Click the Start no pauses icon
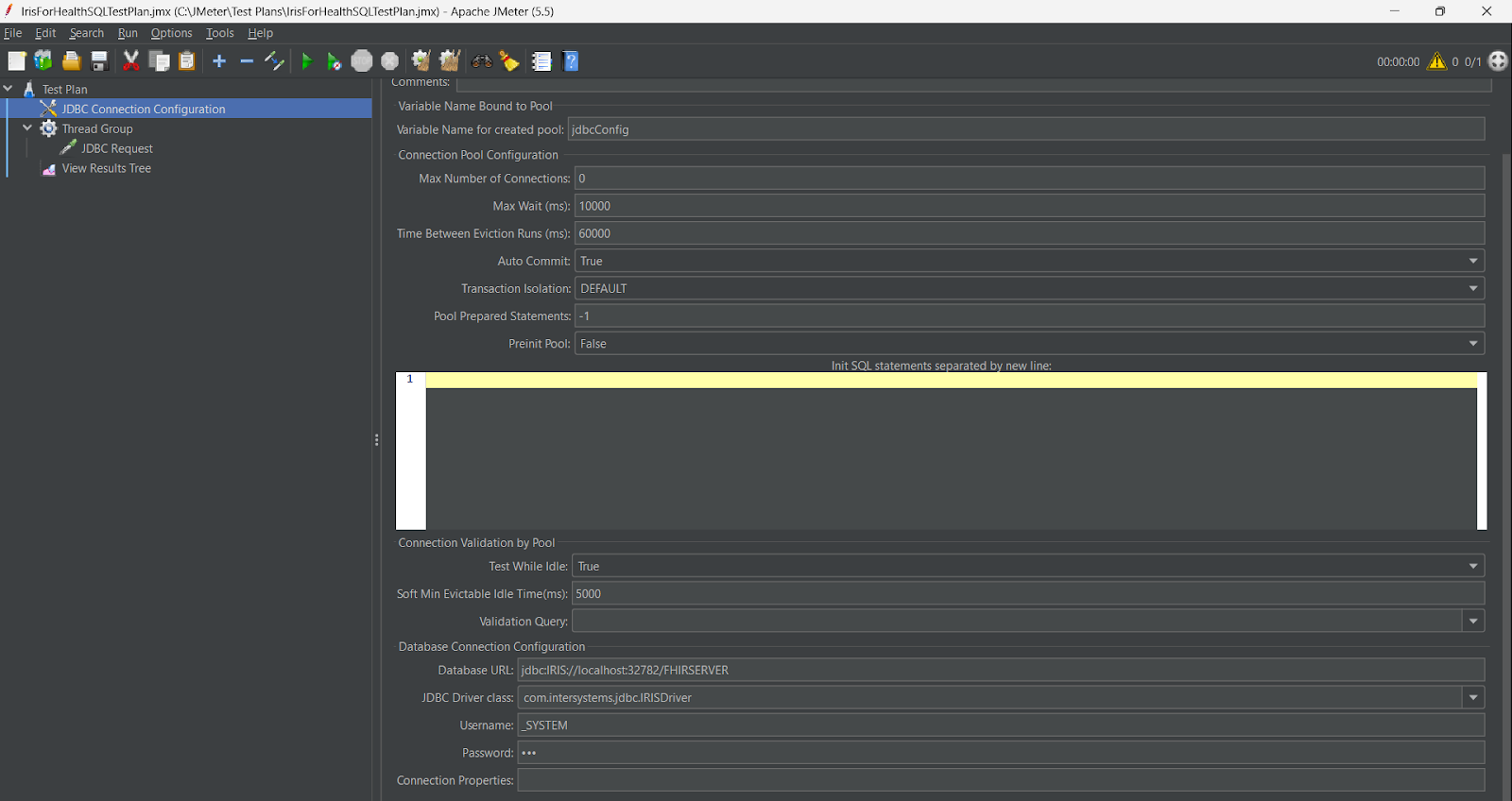 coord(334,61)
